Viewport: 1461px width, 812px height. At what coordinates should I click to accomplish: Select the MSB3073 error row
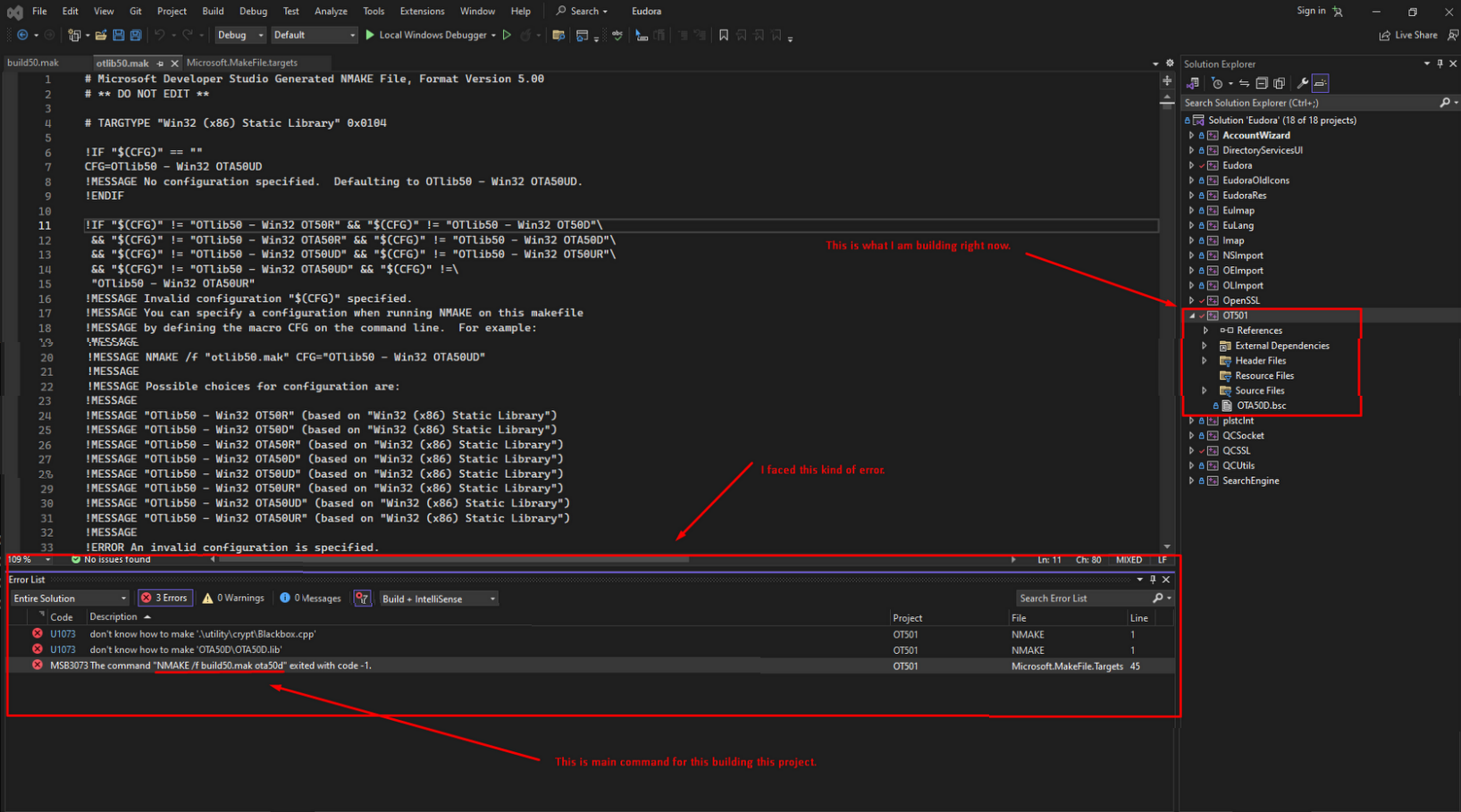click(591, 666)
